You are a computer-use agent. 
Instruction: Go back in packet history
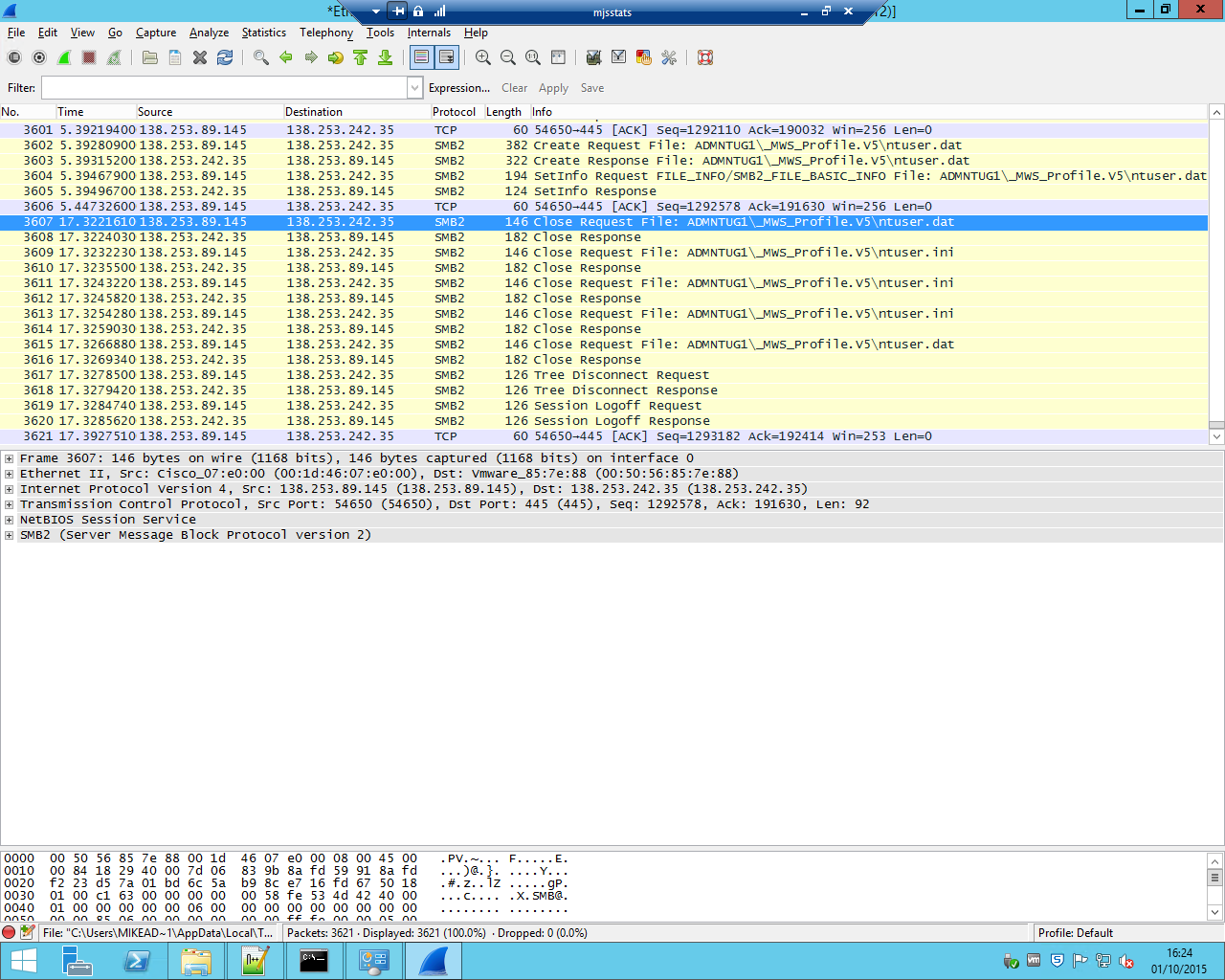point(286,57)
